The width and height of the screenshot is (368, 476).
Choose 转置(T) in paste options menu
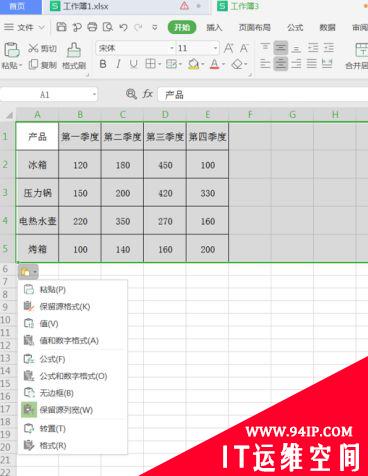[x=53, y=428]
